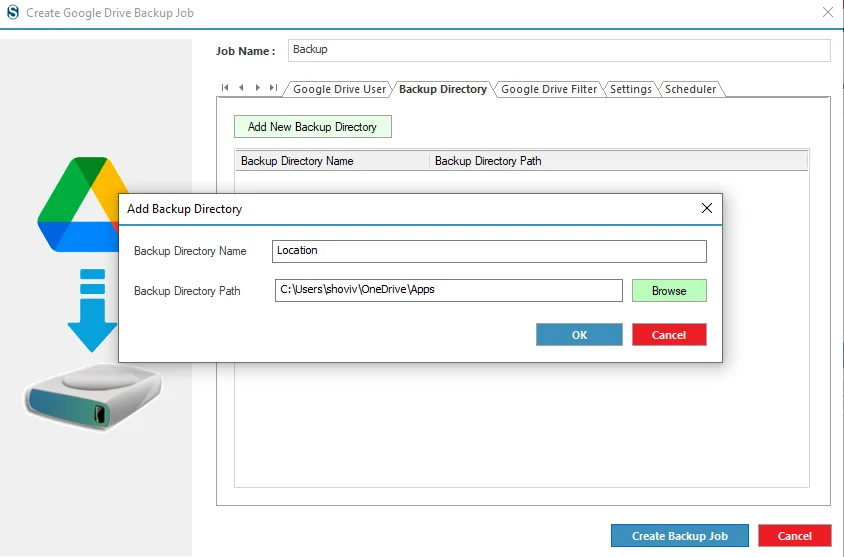Click the Backup Directory Name column header

[x=332, y=161]
